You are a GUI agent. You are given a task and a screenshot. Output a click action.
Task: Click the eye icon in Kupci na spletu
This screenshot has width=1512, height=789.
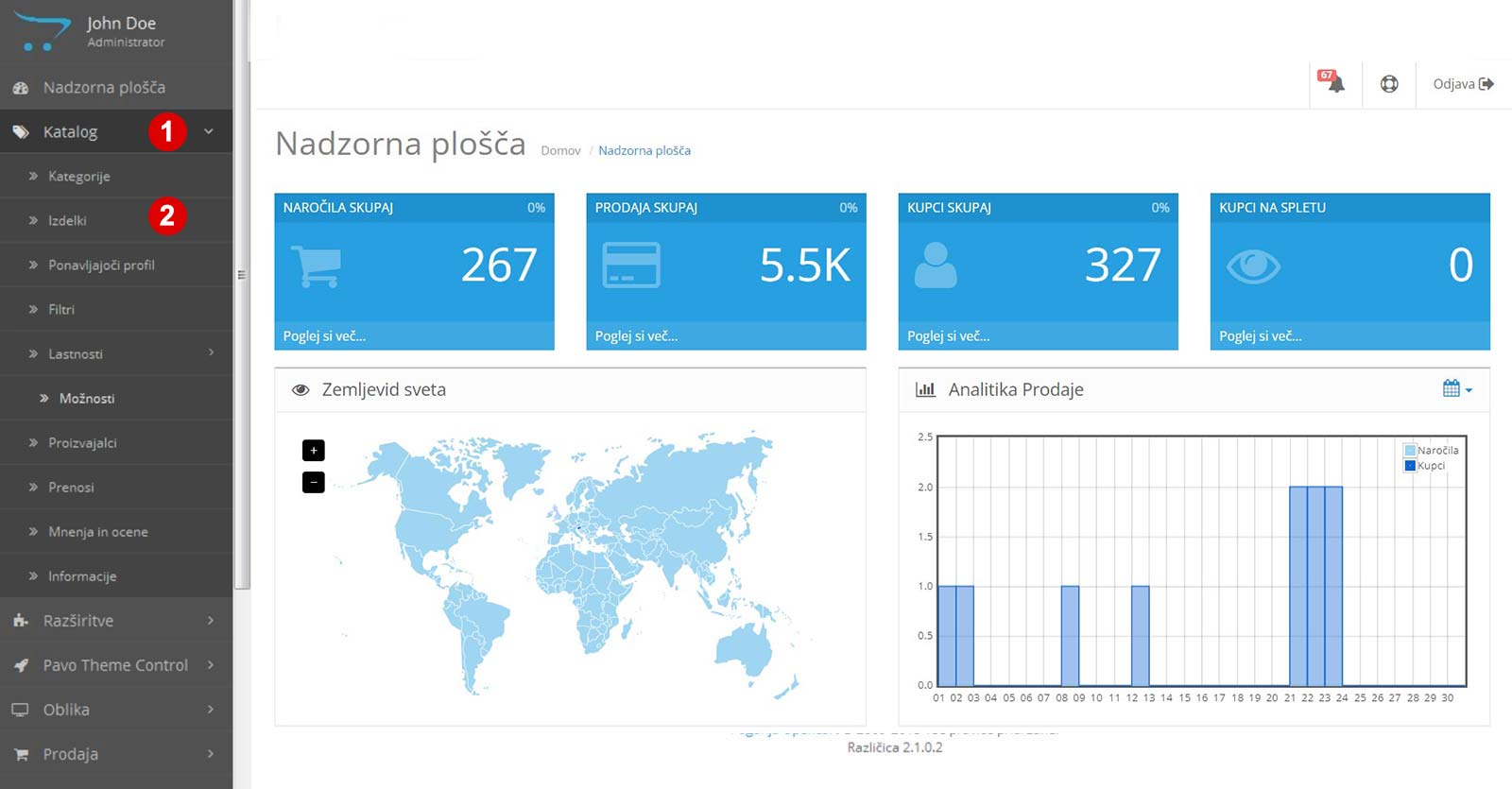[x=1253, y=266]
